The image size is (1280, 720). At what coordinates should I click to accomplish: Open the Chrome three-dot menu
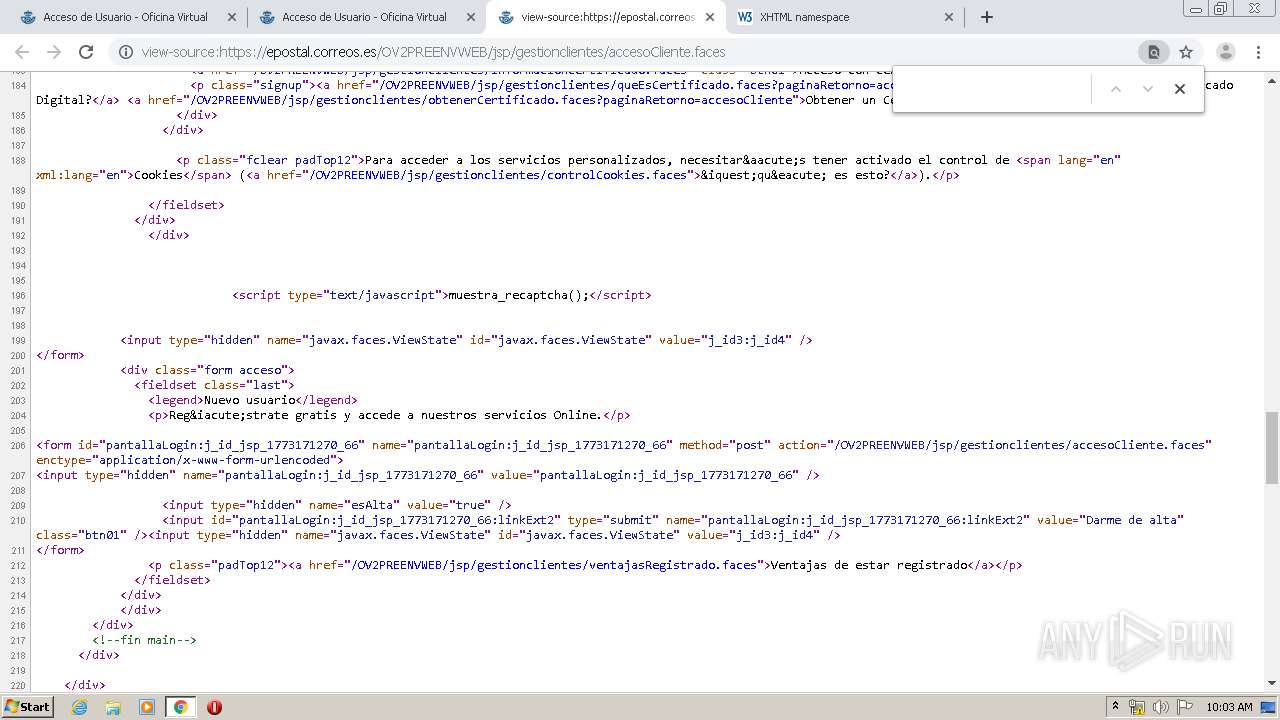coord(1259,52)
